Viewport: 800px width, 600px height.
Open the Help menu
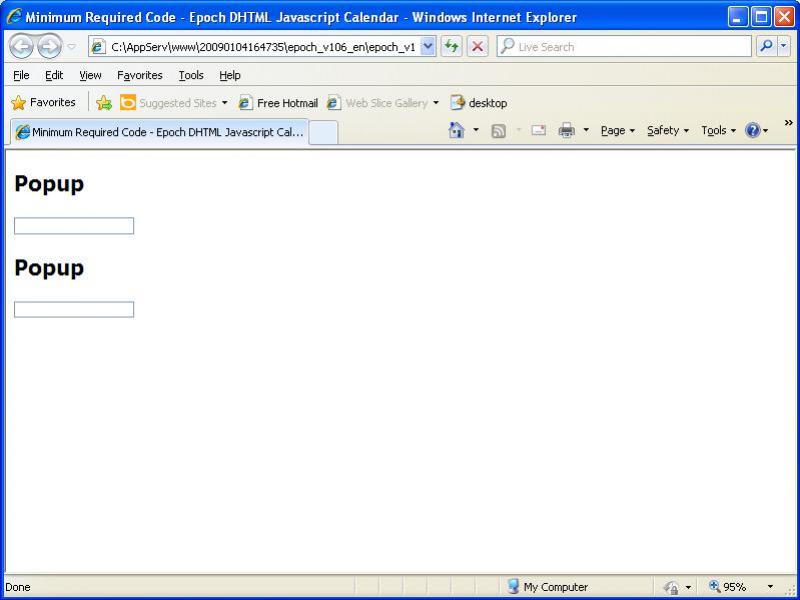230,76
